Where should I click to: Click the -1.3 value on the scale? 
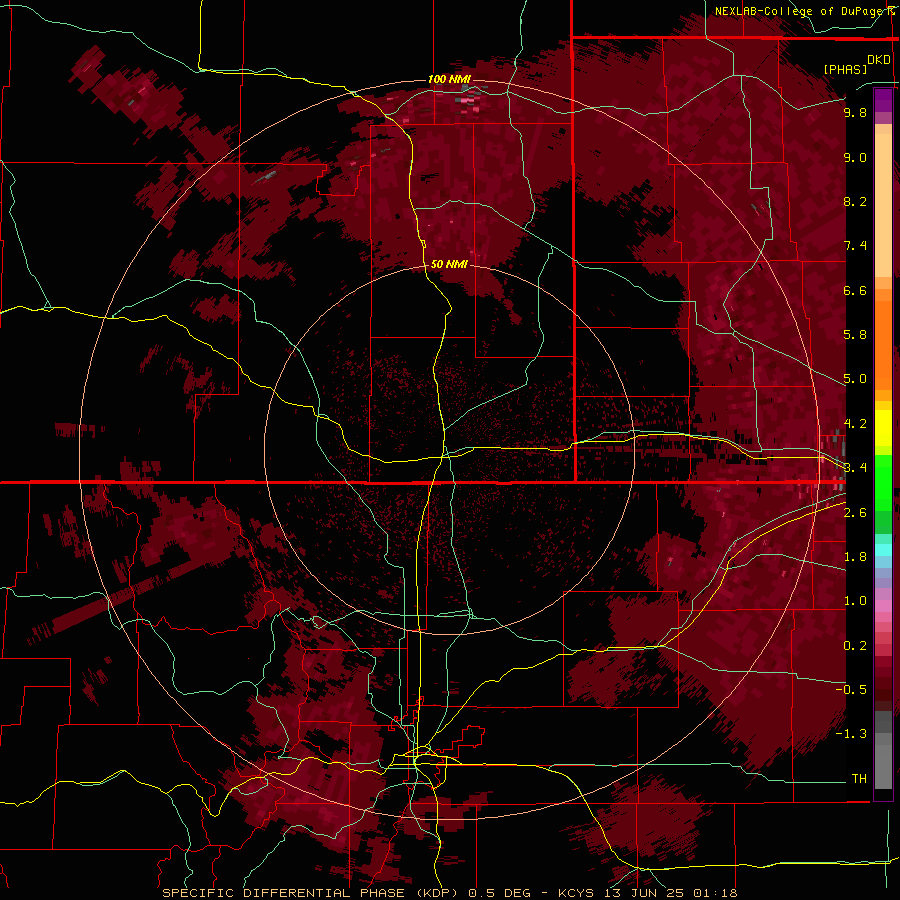tap(851, 734)
